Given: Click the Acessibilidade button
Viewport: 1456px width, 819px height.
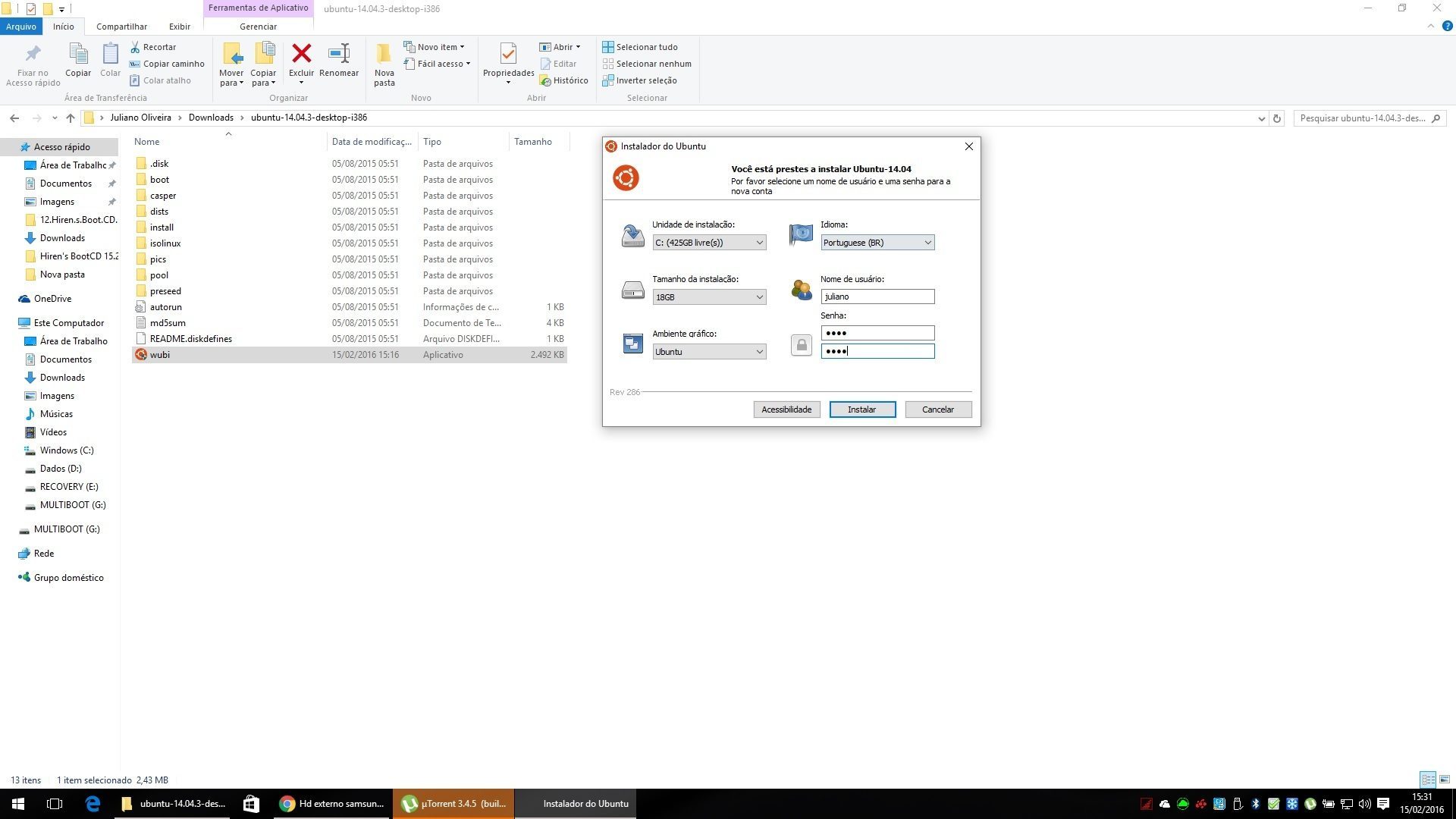Looking at the screenshot, I should click(x=786, y=409).
